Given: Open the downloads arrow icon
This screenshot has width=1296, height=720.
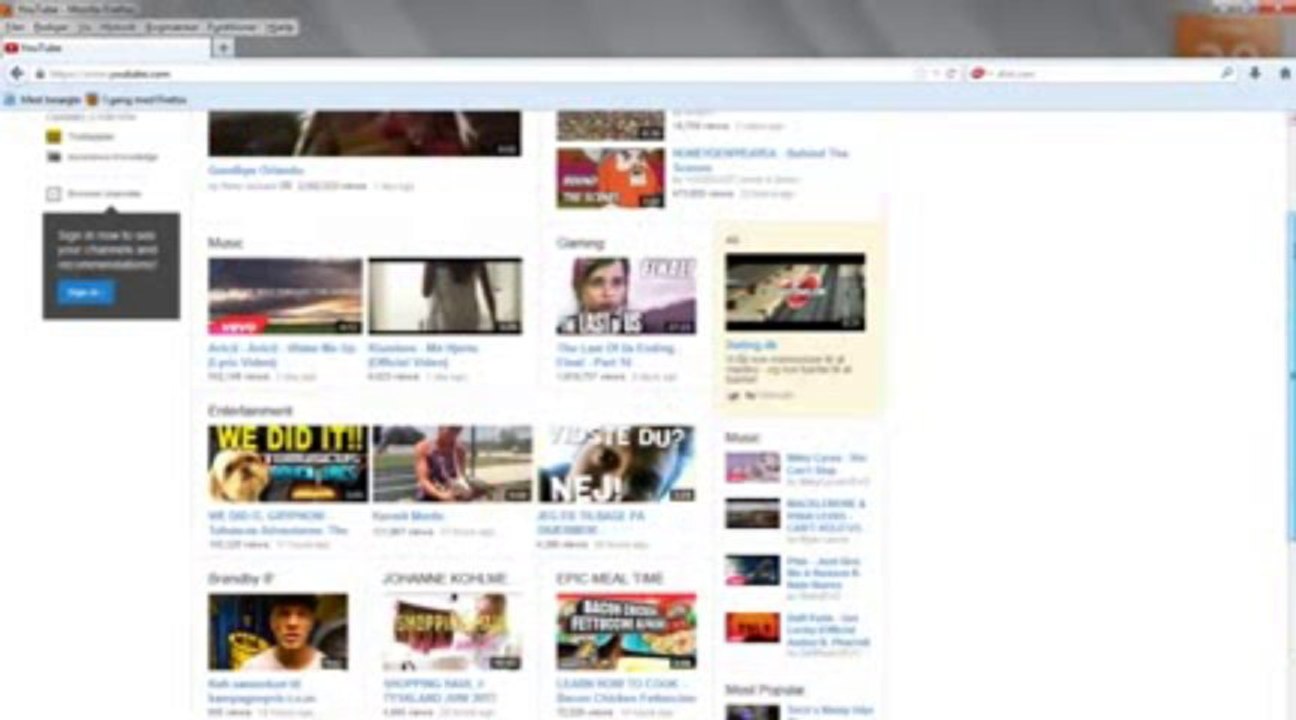Looking at the screenshot, I should [1256, 74].
